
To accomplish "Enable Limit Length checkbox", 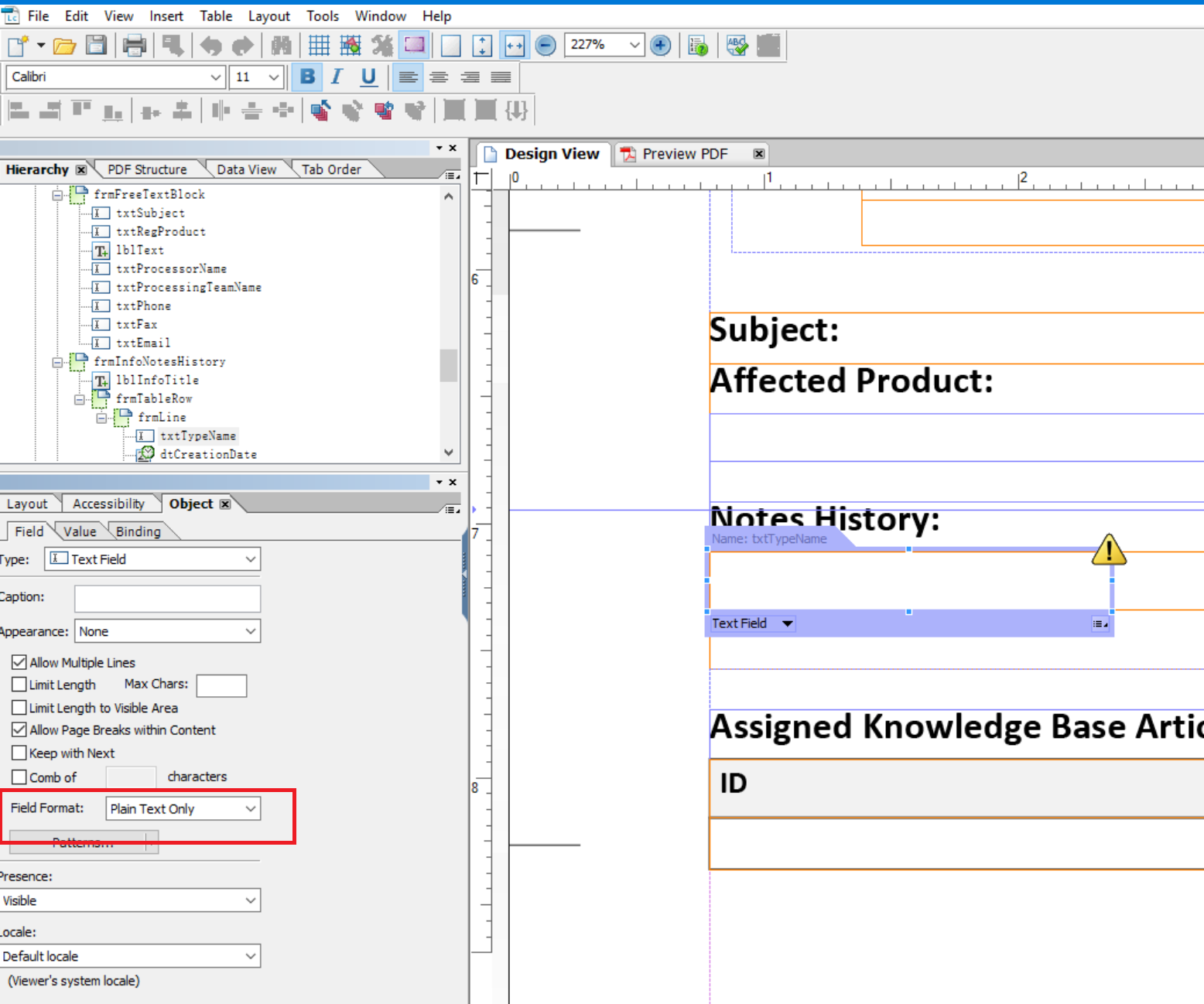I will point(19,685).
